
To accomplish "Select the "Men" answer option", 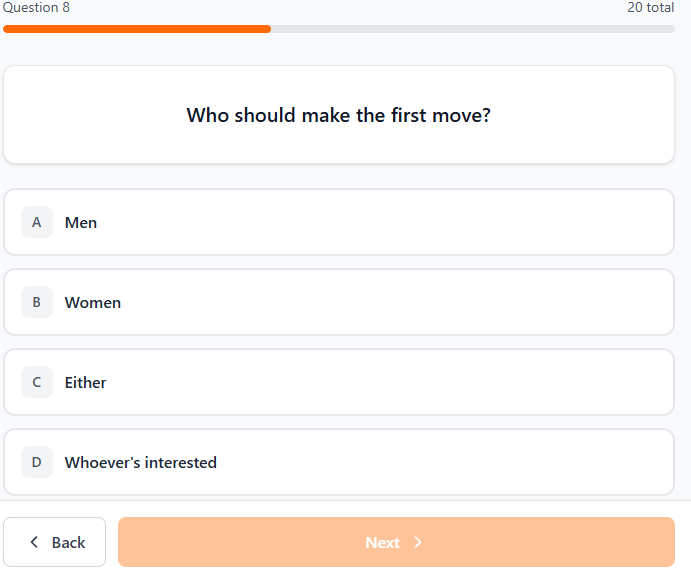I will [x=81, y=222].
